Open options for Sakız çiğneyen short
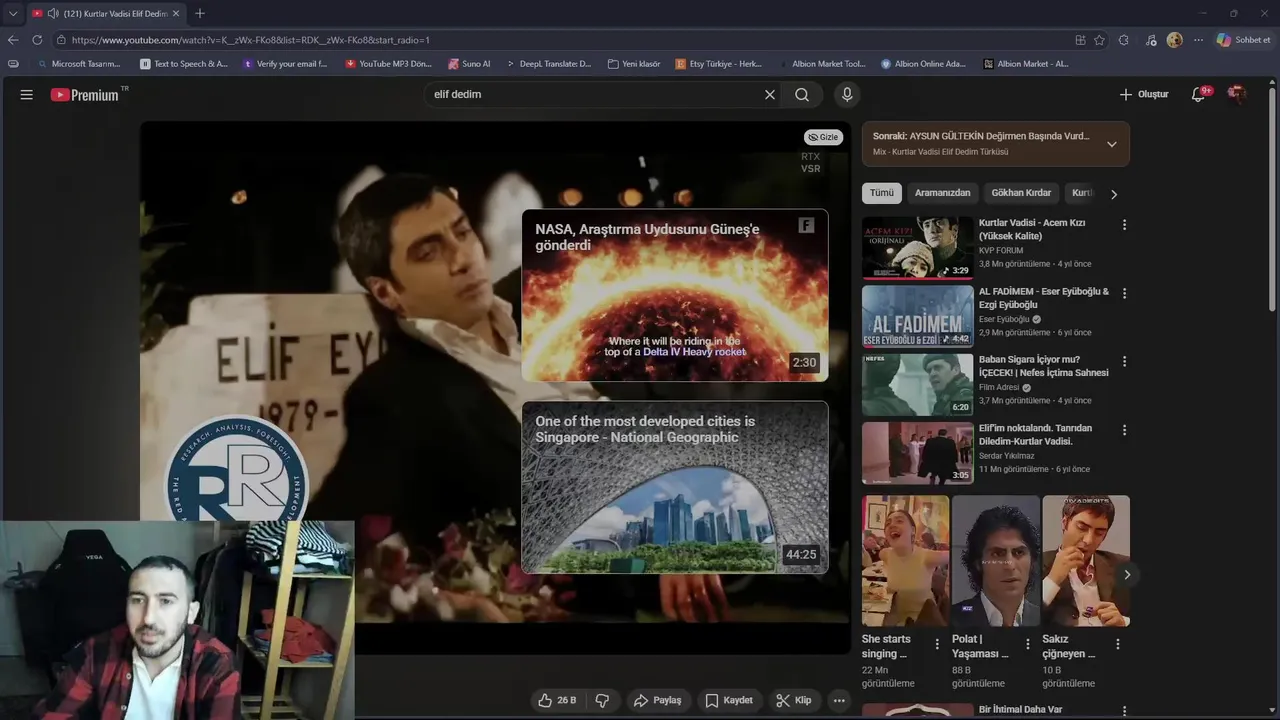1280x720 pixels. click(1118, 644)
